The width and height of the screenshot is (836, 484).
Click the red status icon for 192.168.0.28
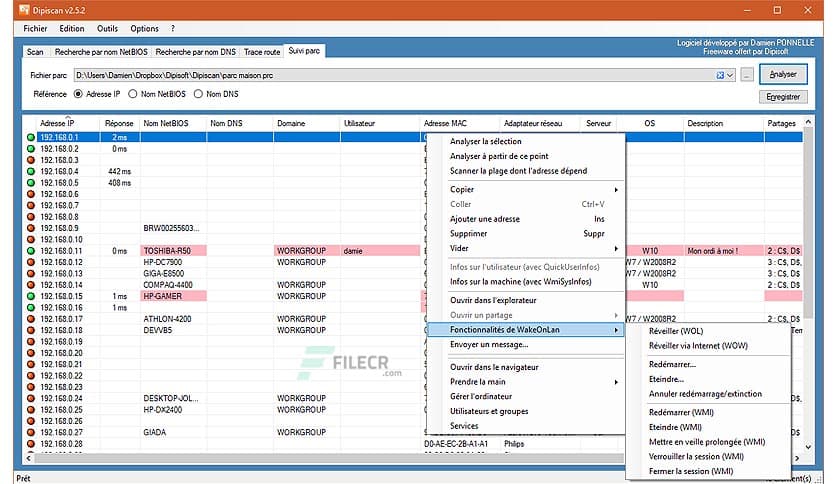coord(31,443)
